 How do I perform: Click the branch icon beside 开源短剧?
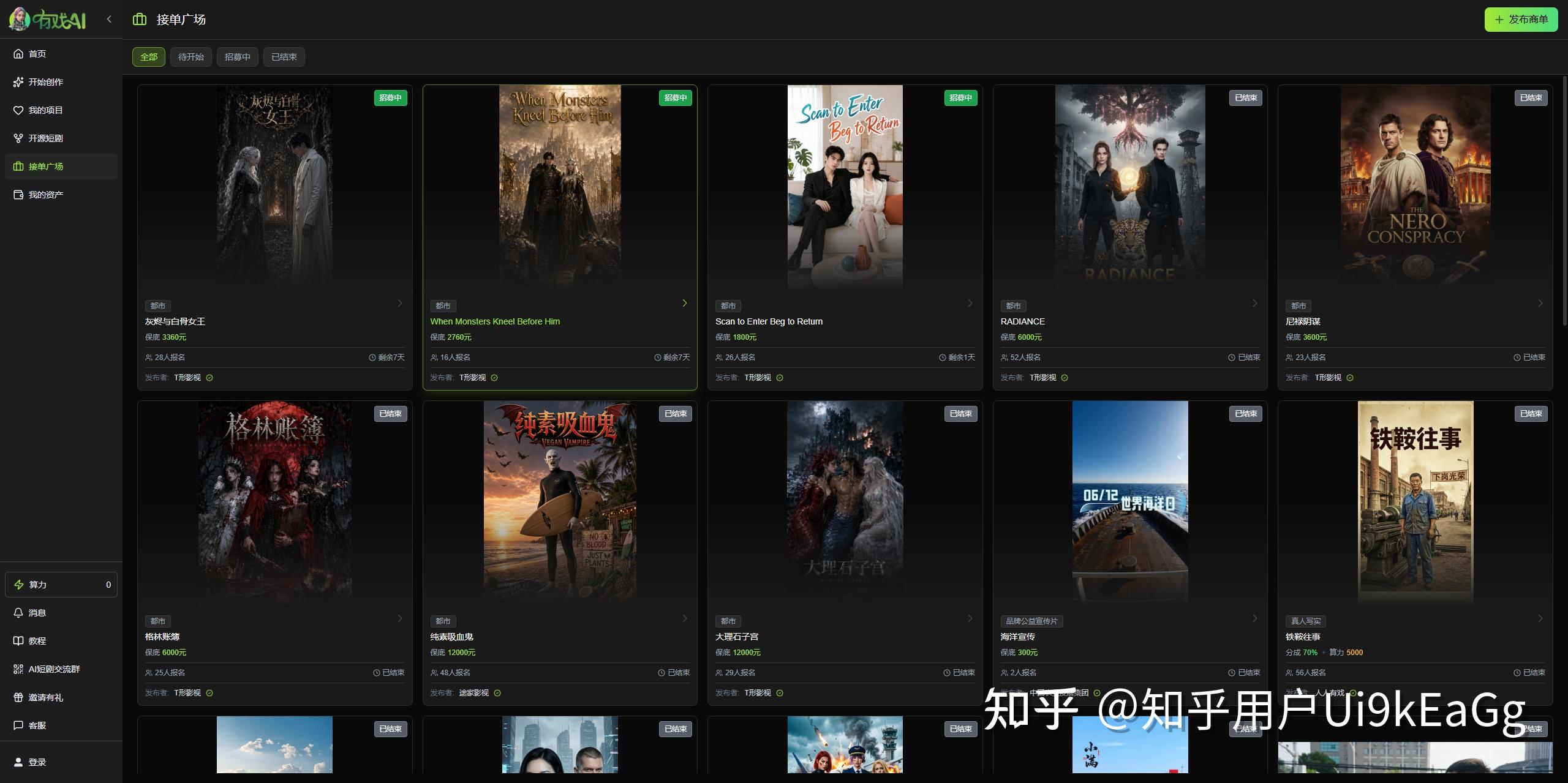[x=18, y=138]
